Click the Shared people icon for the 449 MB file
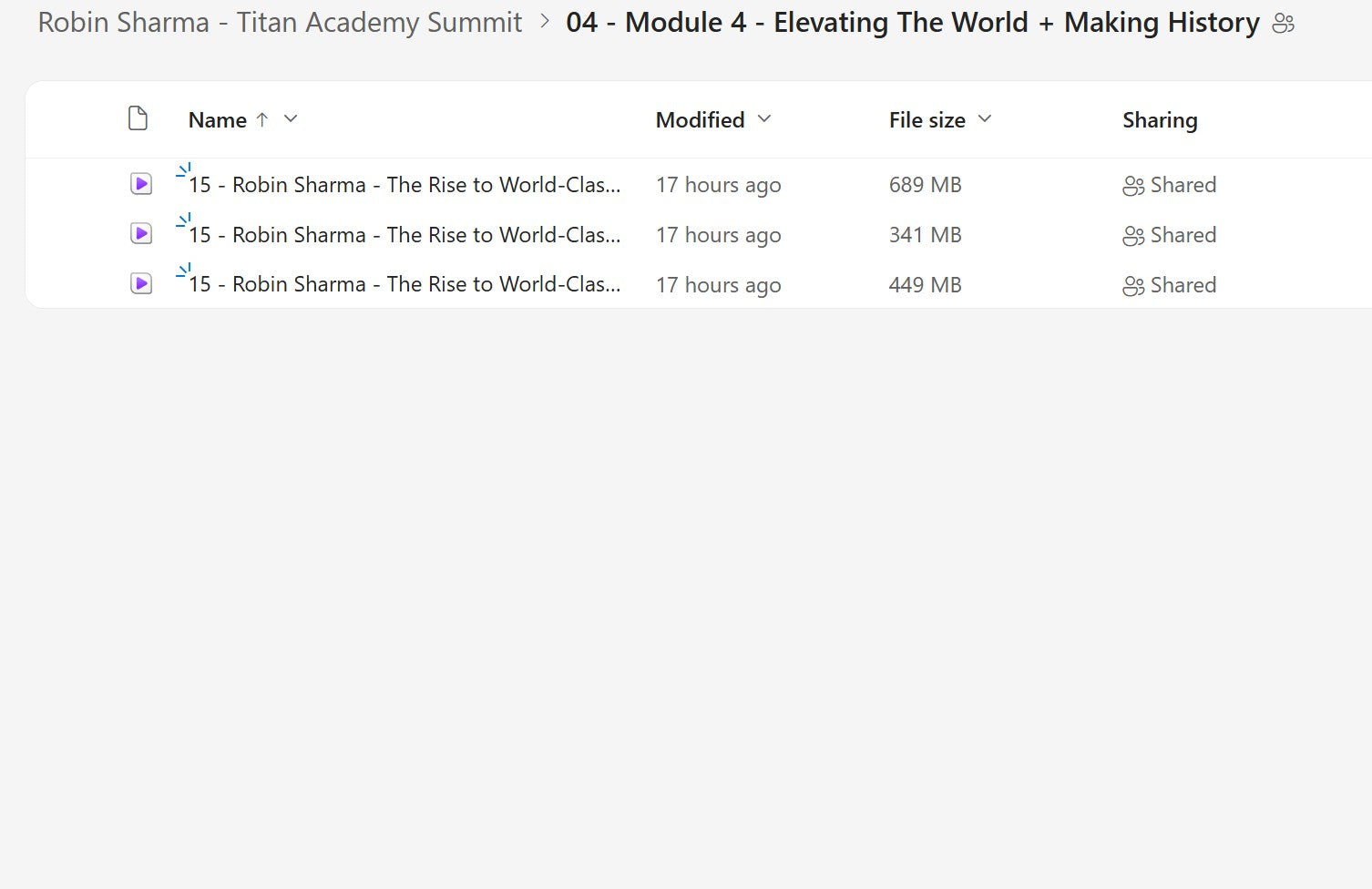Viewport: 1372px width, 889px height. pos(1133,285)
